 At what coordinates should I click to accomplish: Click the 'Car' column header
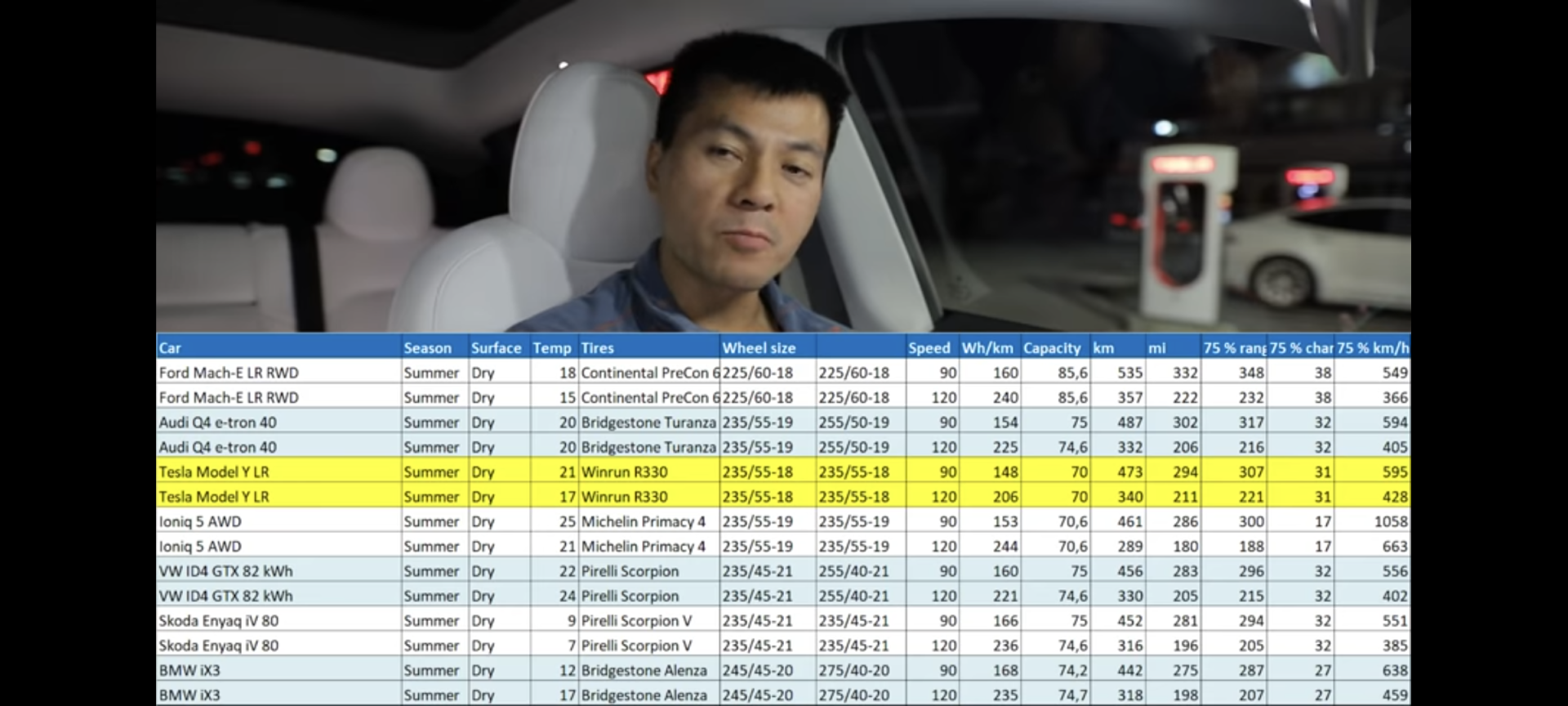pos(278,347)
